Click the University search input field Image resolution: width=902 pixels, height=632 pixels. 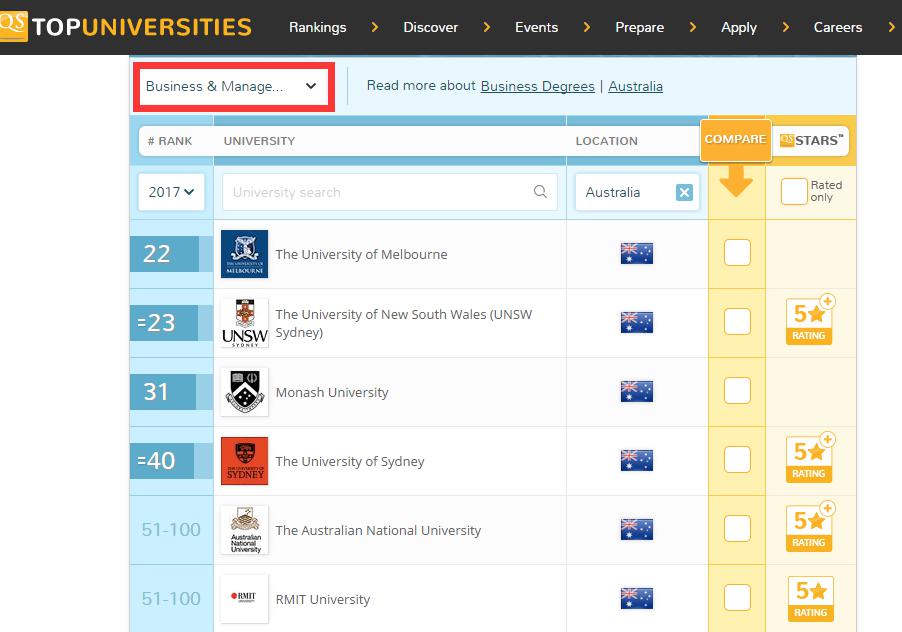click(x=380, y=192)
